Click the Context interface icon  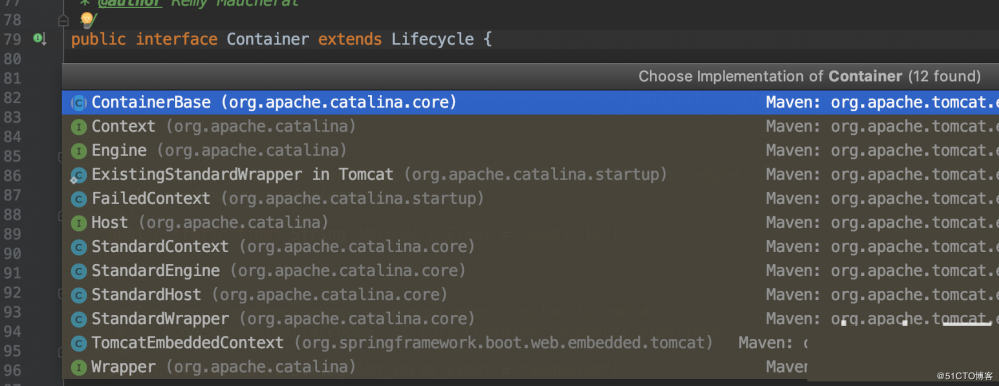pos(78,127)
